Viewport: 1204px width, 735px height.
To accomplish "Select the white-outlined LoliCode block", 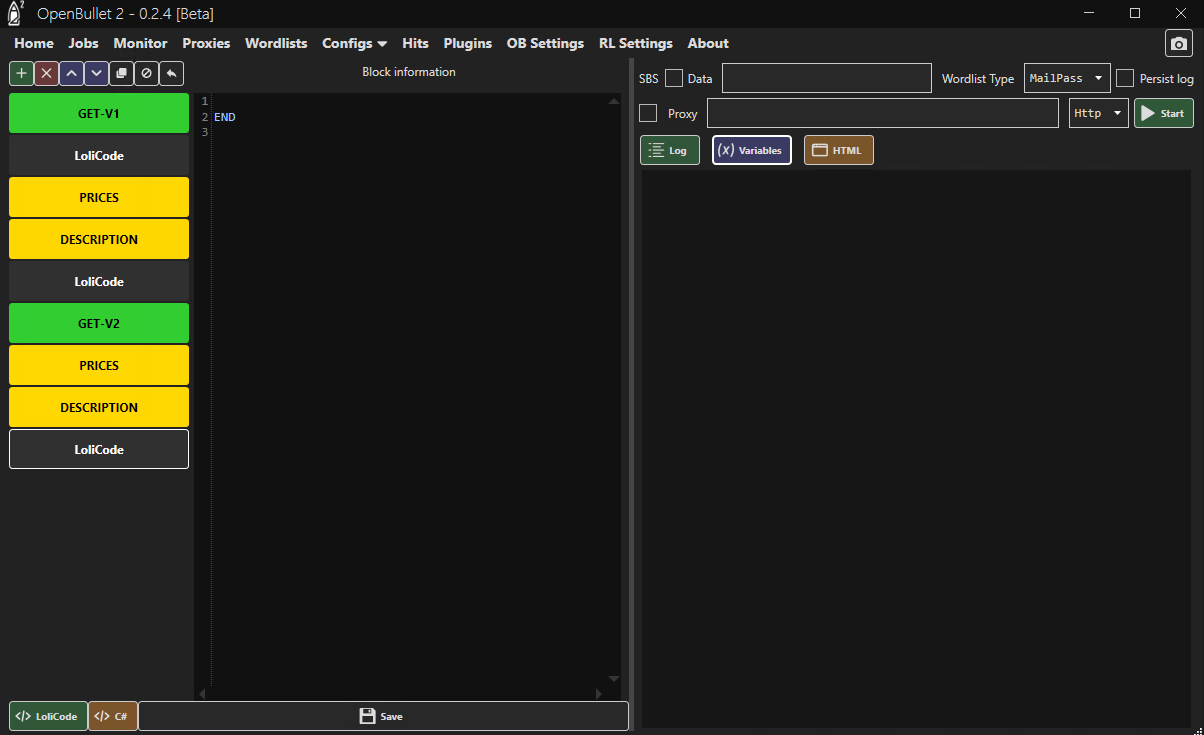I will point(99,450).
